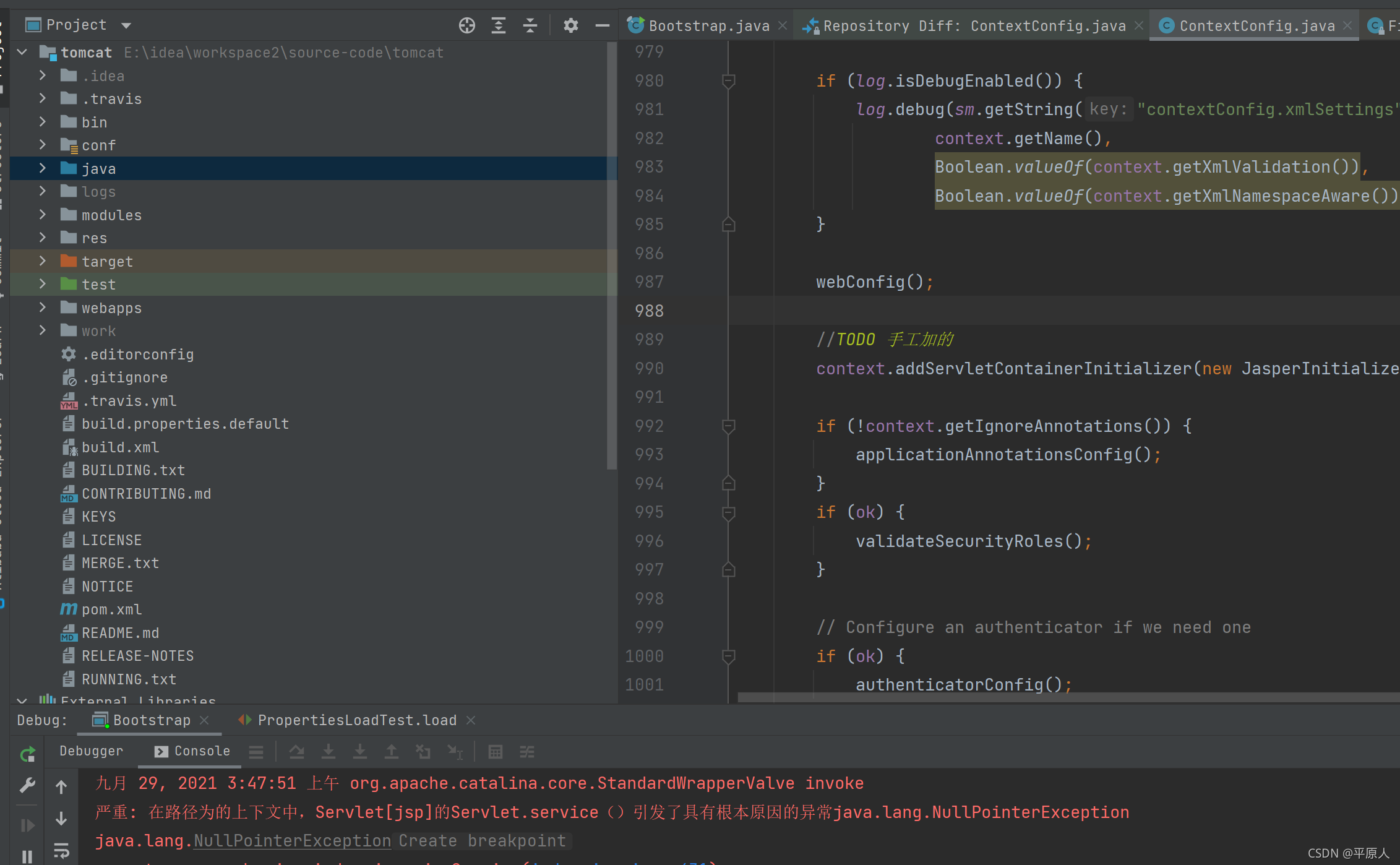Viewport: 1400px width, 865px height.
Task: Expand the webapps folder
Action: coord(42,308)
